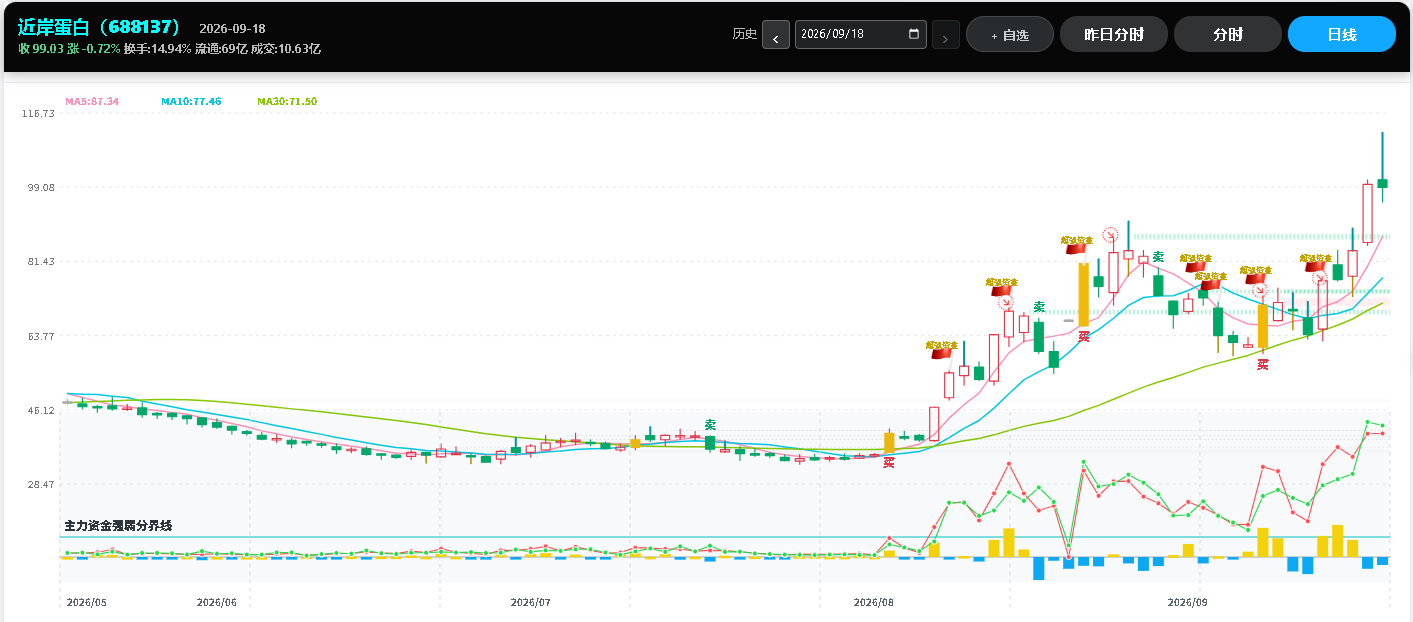Screen dimensions: 1413x622
Task: Go to the previous history date arrow
Action: (776, 35)
